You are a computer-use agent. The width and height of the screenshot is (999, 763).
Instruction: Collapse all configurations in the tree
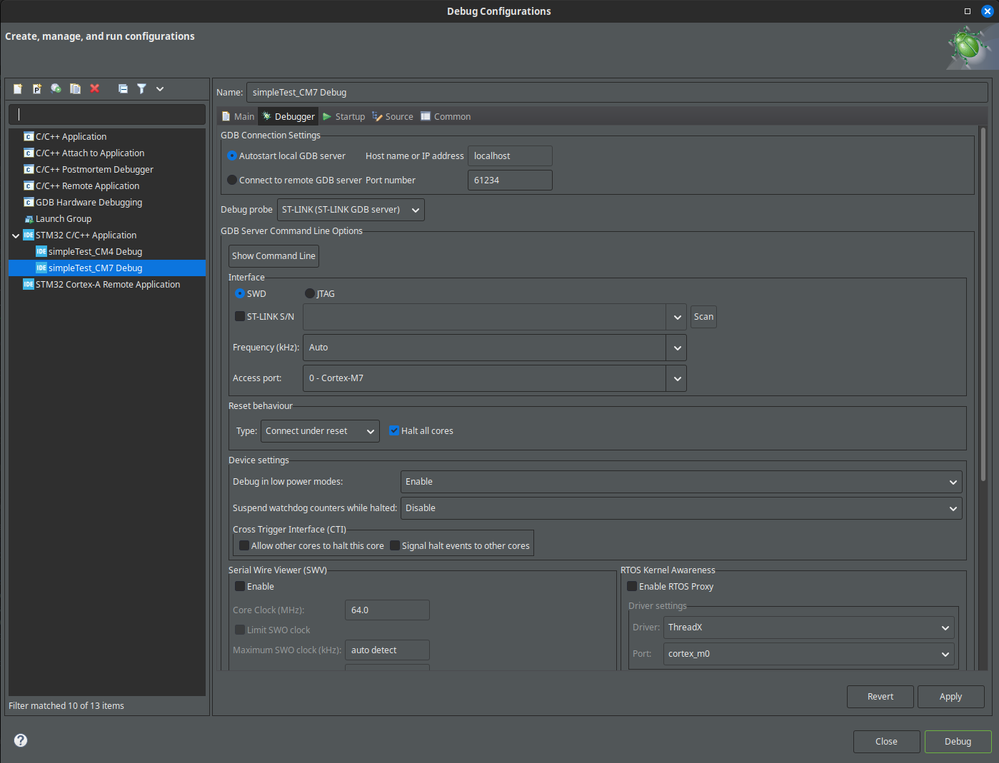tap(123, 89)
